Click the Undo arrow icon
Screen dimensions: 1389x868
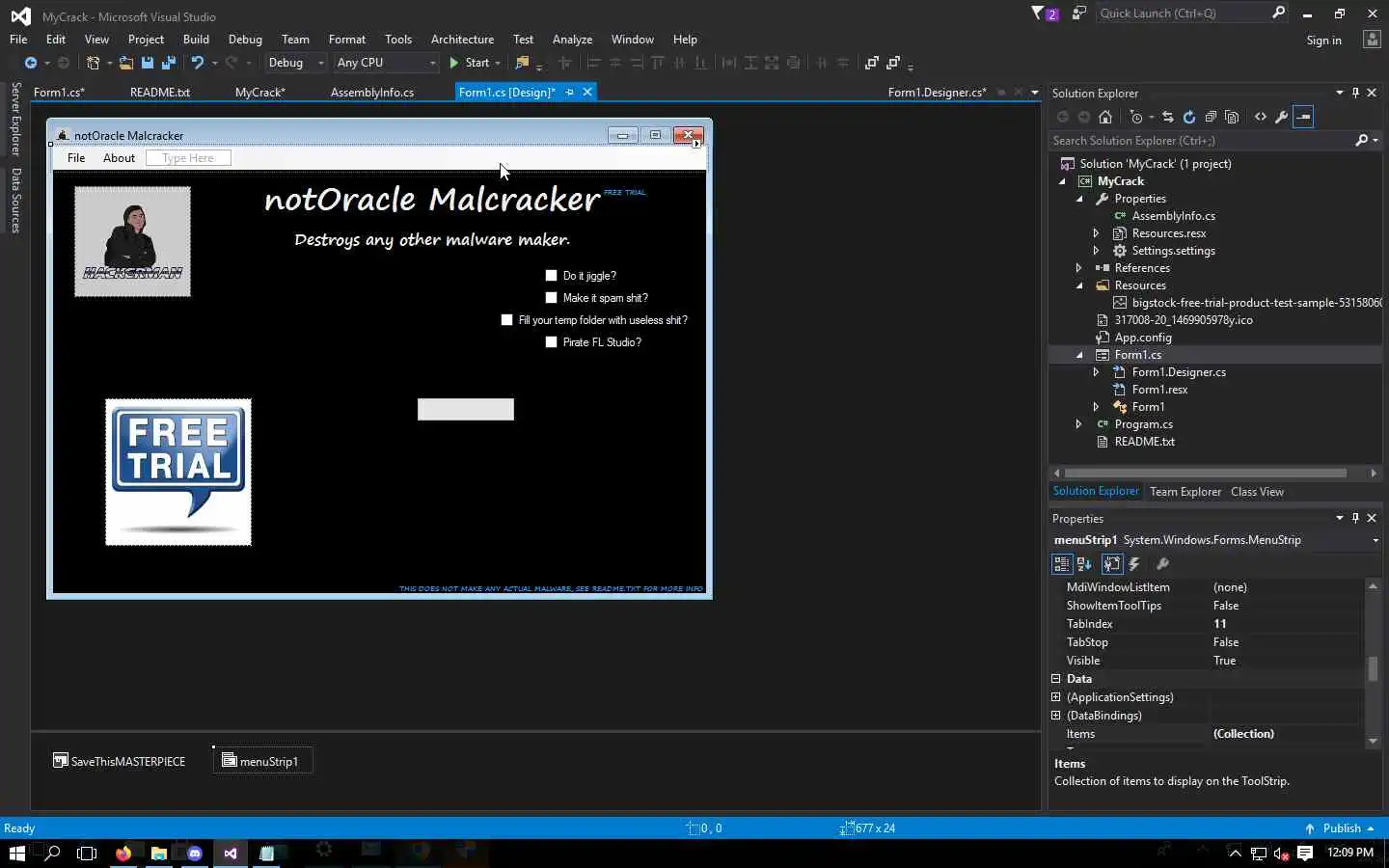point(197,63)
